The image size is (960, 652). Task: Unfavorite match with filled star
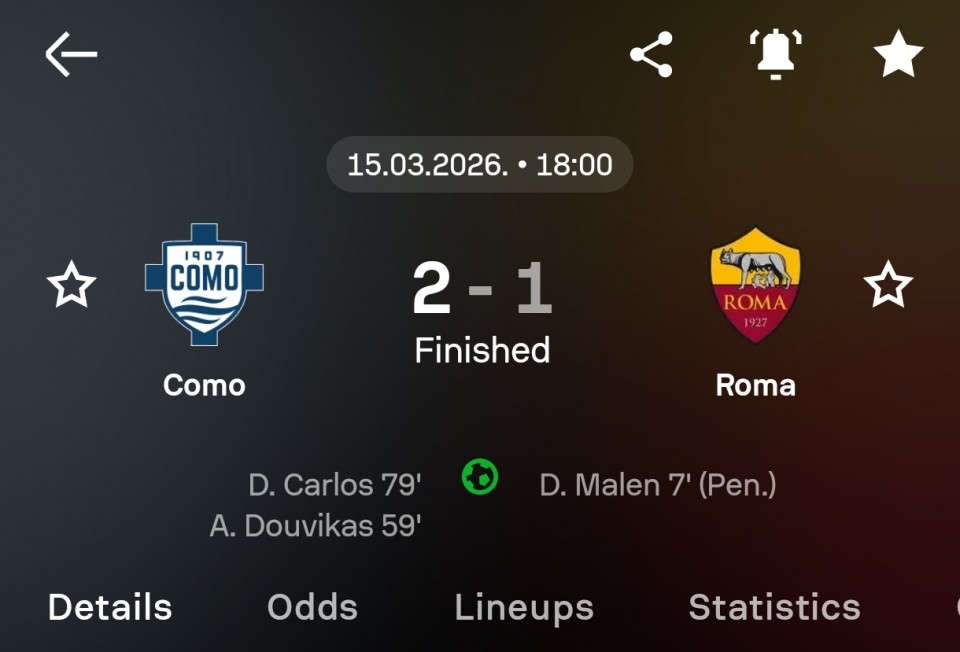click(898, 54)
